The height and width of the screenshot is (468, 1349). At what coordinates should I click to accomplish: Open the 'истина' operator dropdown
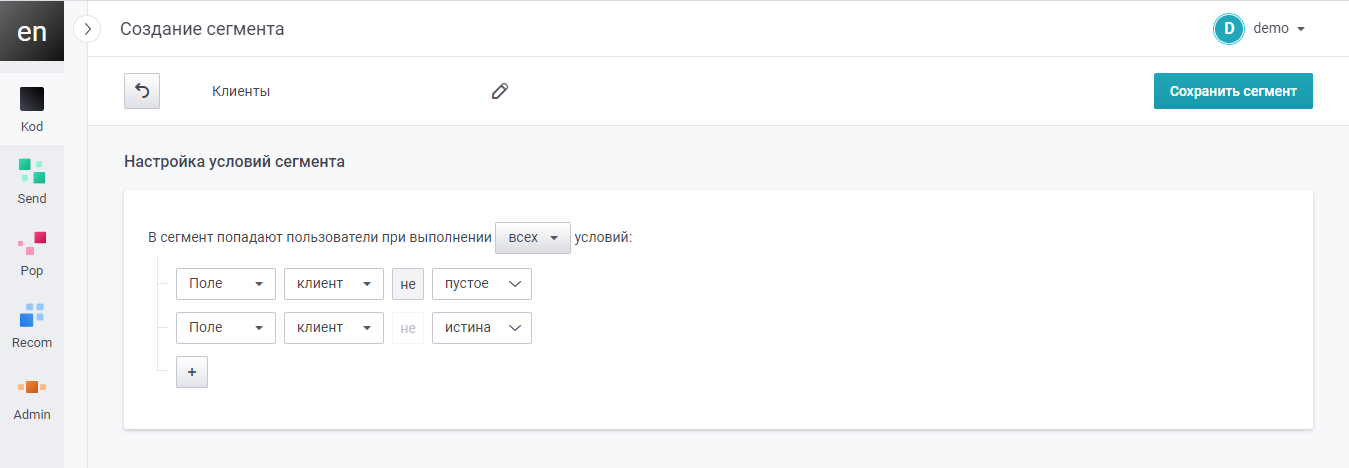pos(482,328)
